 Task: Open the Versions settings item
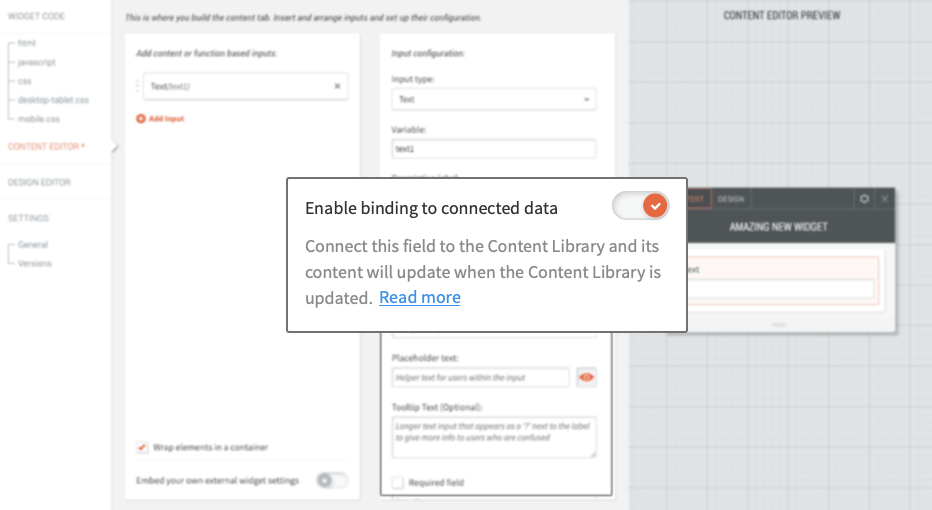tap(34, 263)
